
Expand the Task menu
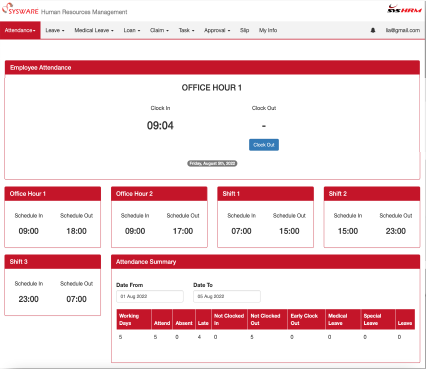pyautogui.click(x=186, y=30)
